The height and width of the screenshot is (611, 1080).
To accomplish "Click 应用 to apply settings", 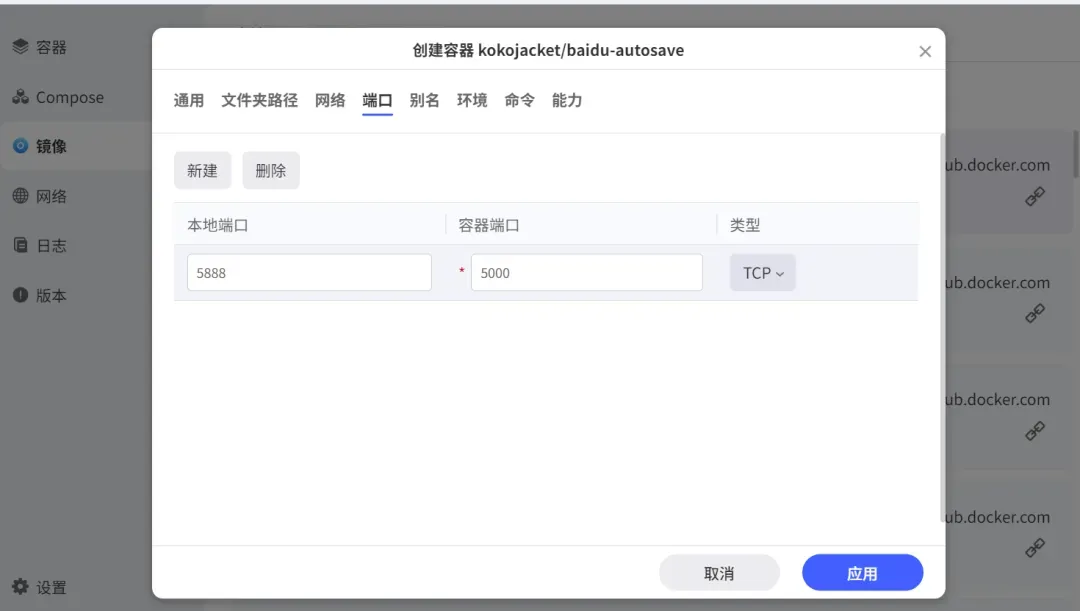I will point(862,573).
